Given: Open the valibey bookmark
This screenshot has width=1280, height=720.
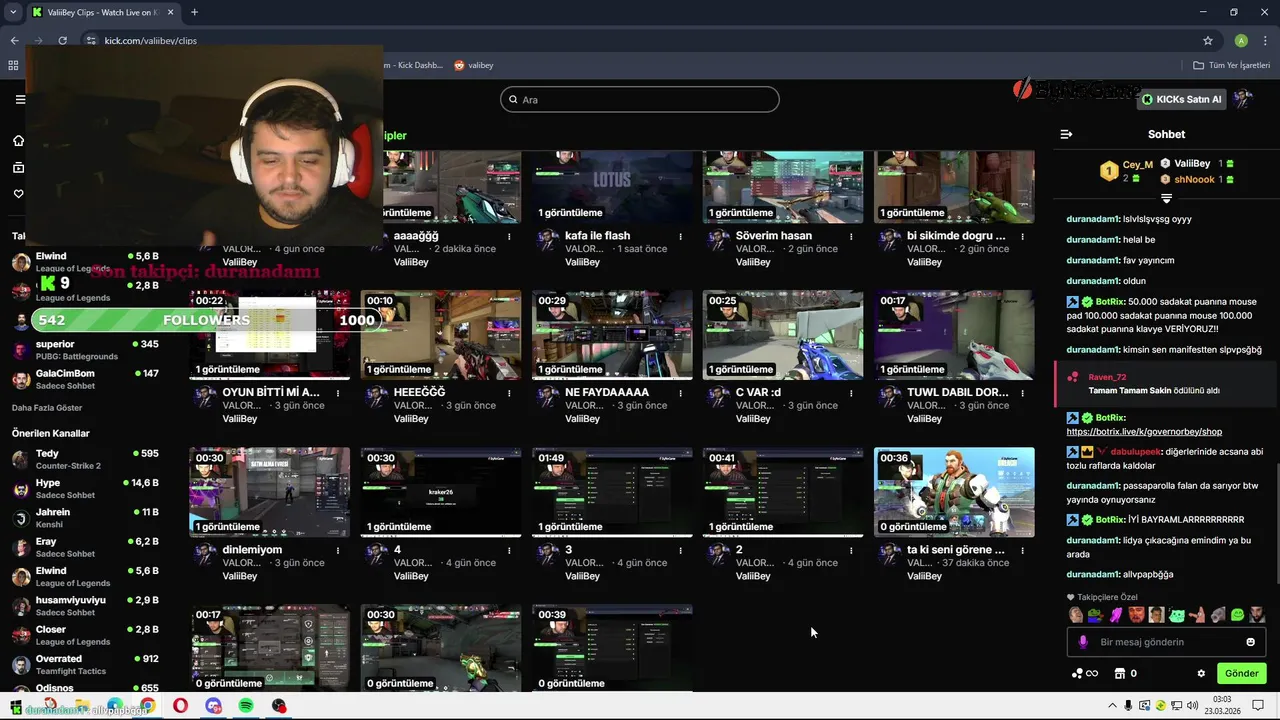Looking at the screenshot, I should 474,65.
